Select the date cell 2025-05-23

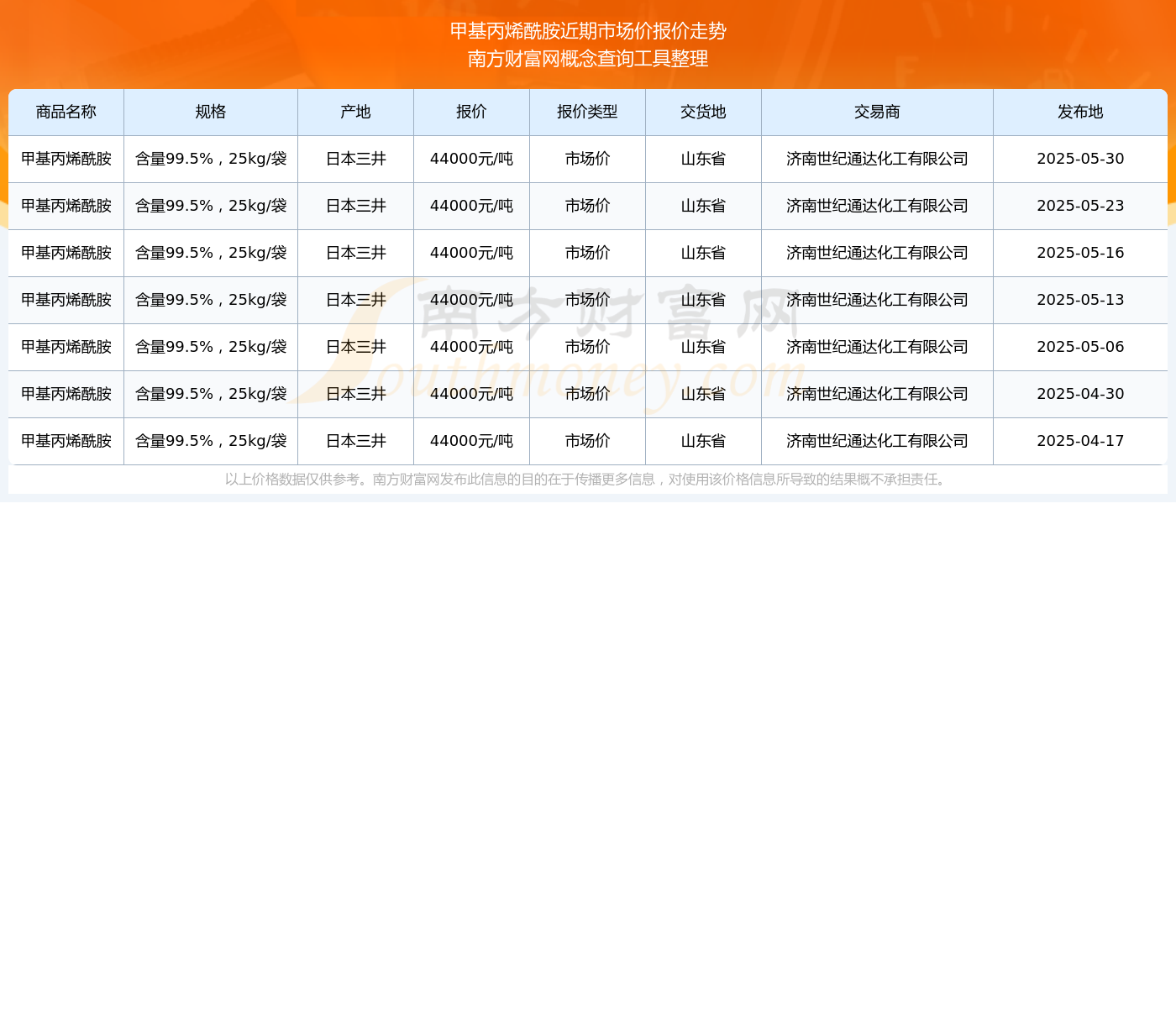(x=1080, y=206)
